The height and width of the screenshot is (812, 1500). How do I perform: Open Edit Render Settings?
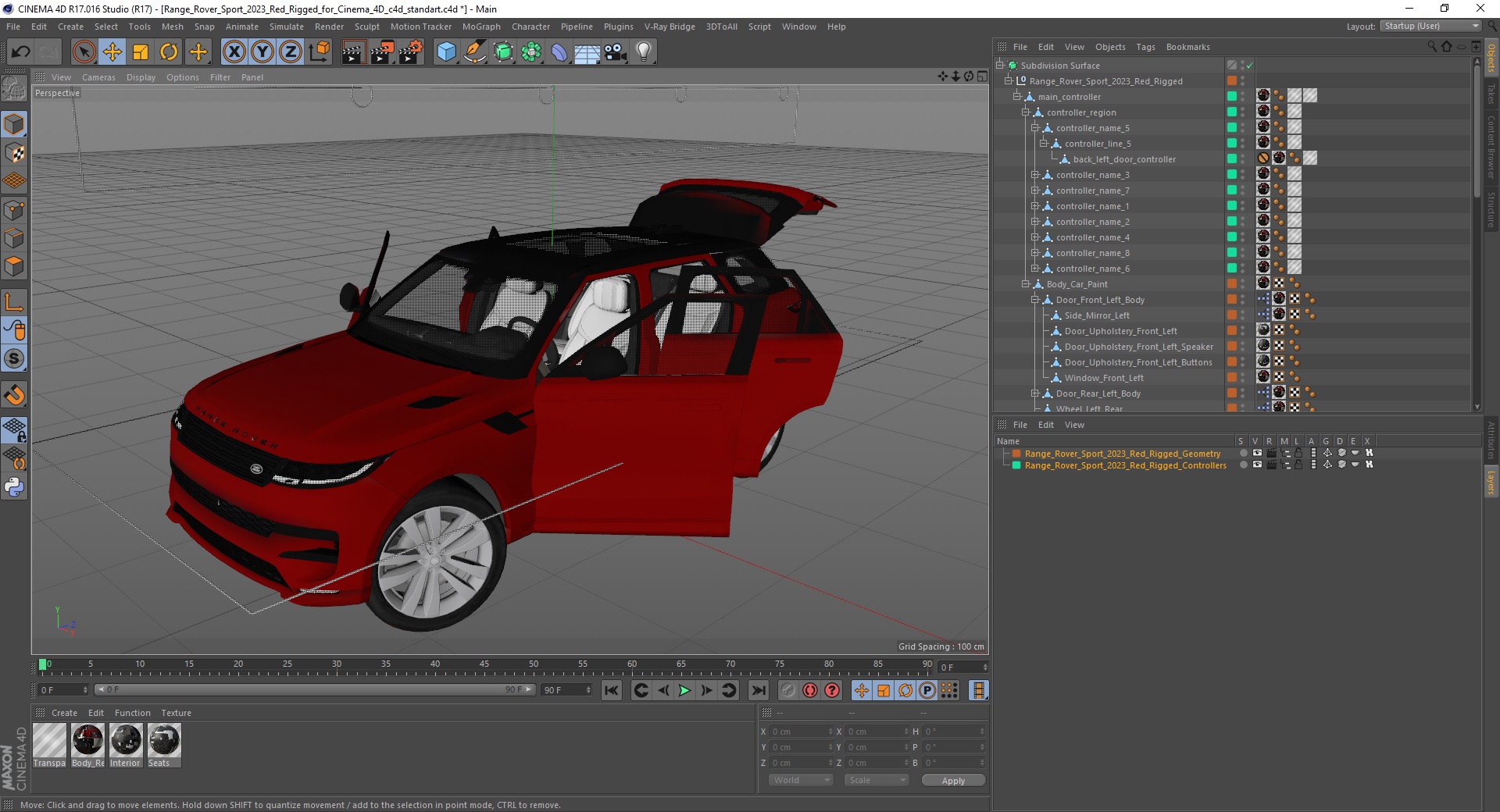click(x=411, y=52)
